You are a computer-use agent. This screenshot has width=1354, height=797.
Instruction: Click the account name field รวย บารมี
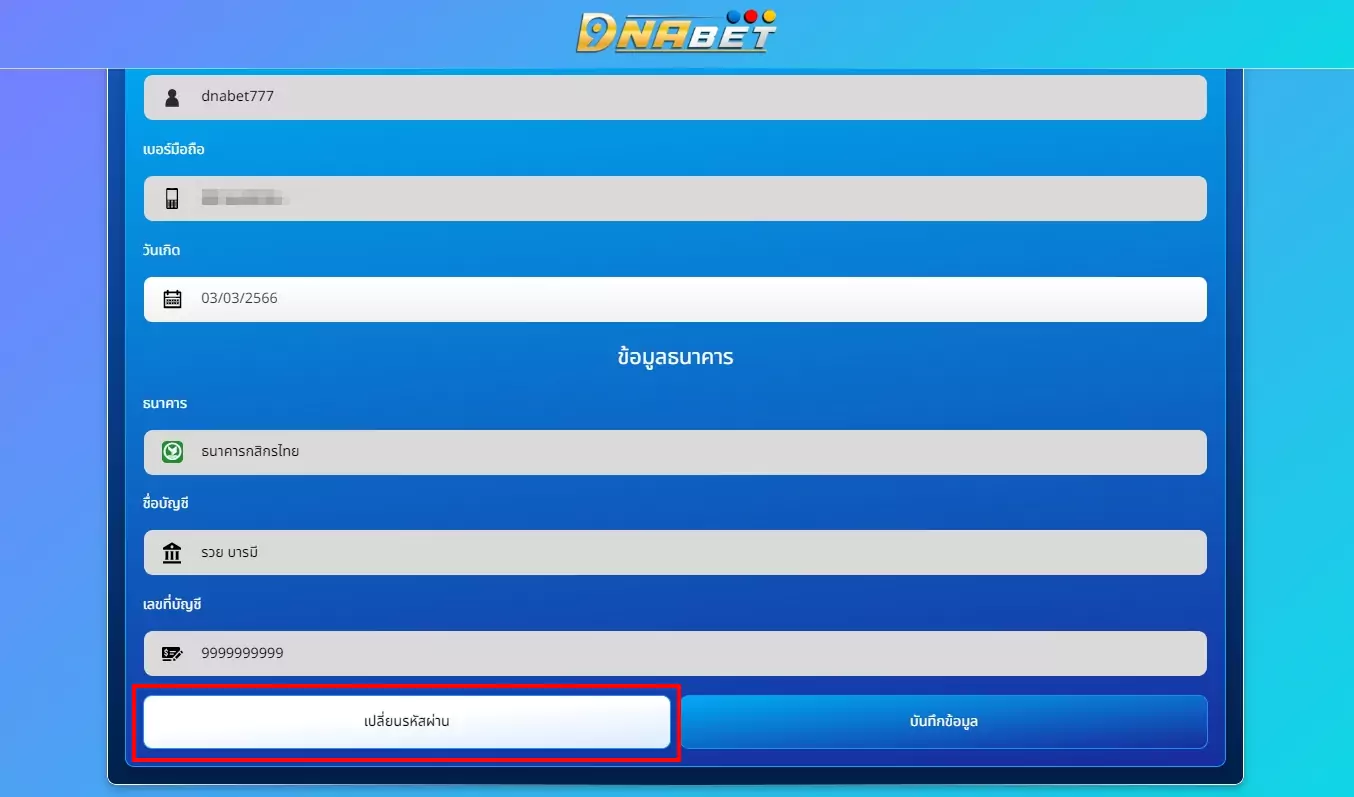click(x=675, y=552)
